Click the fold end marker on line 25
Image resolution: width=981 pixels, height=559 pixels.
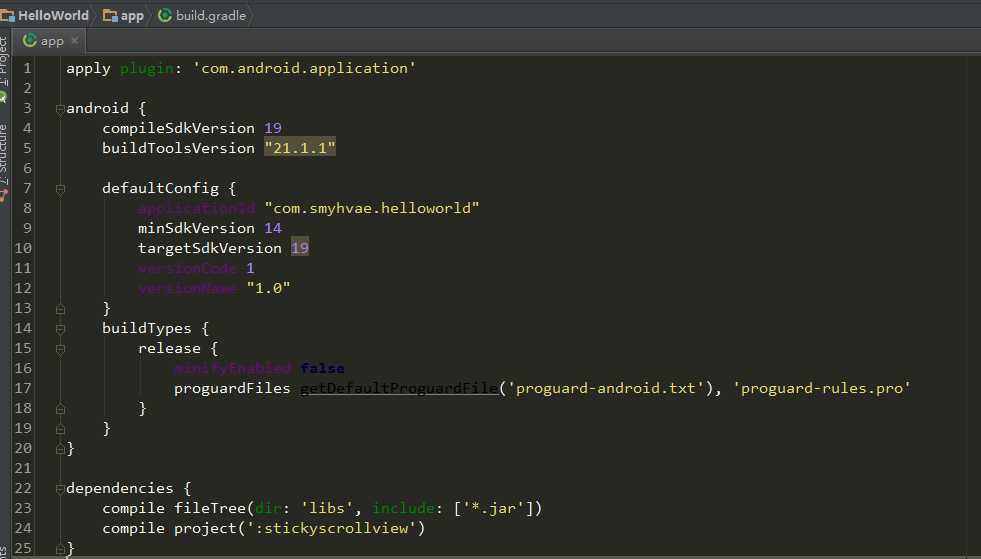pos(60,549)
